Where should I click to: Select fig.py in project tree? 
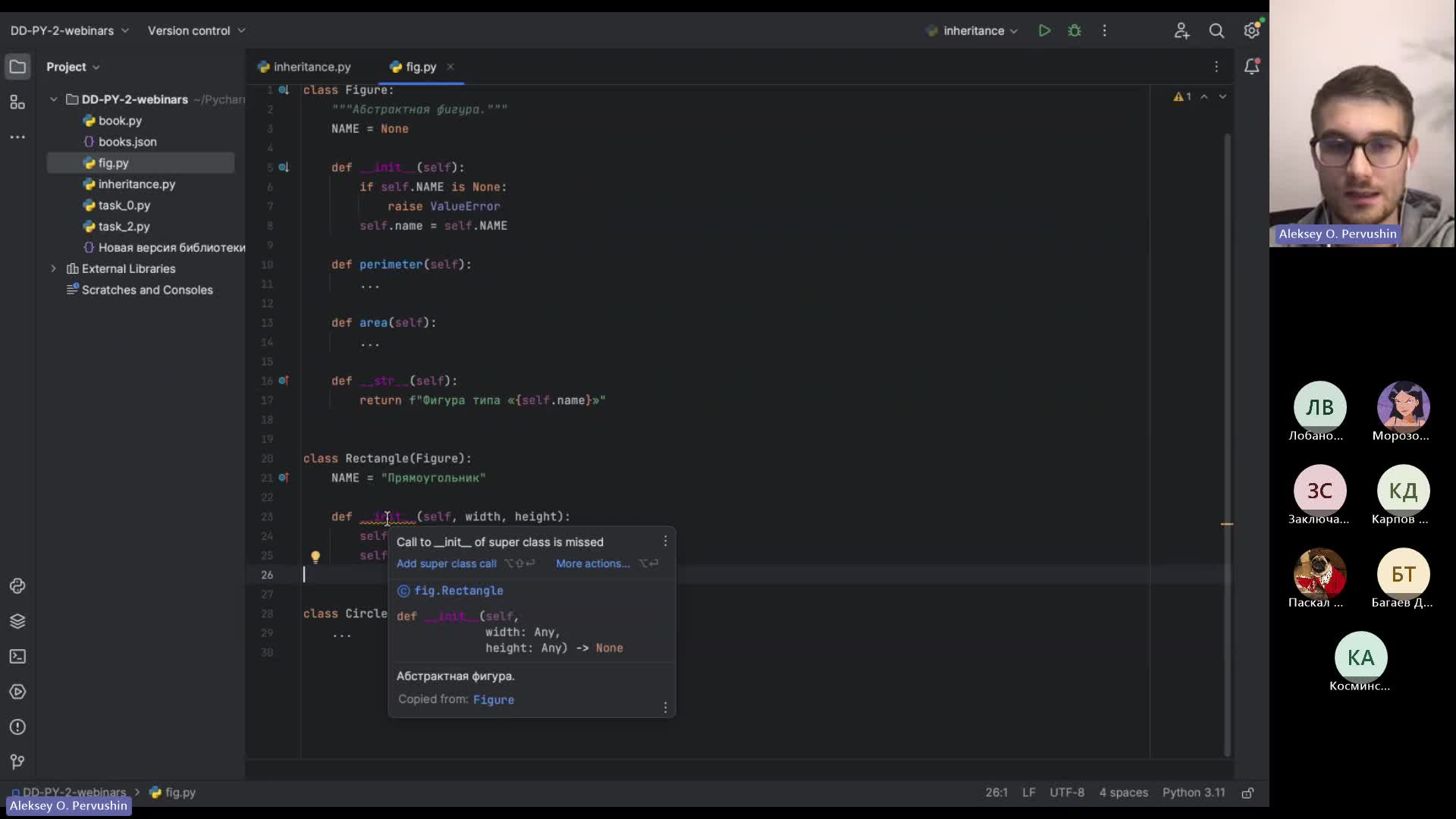pos(141,163)
